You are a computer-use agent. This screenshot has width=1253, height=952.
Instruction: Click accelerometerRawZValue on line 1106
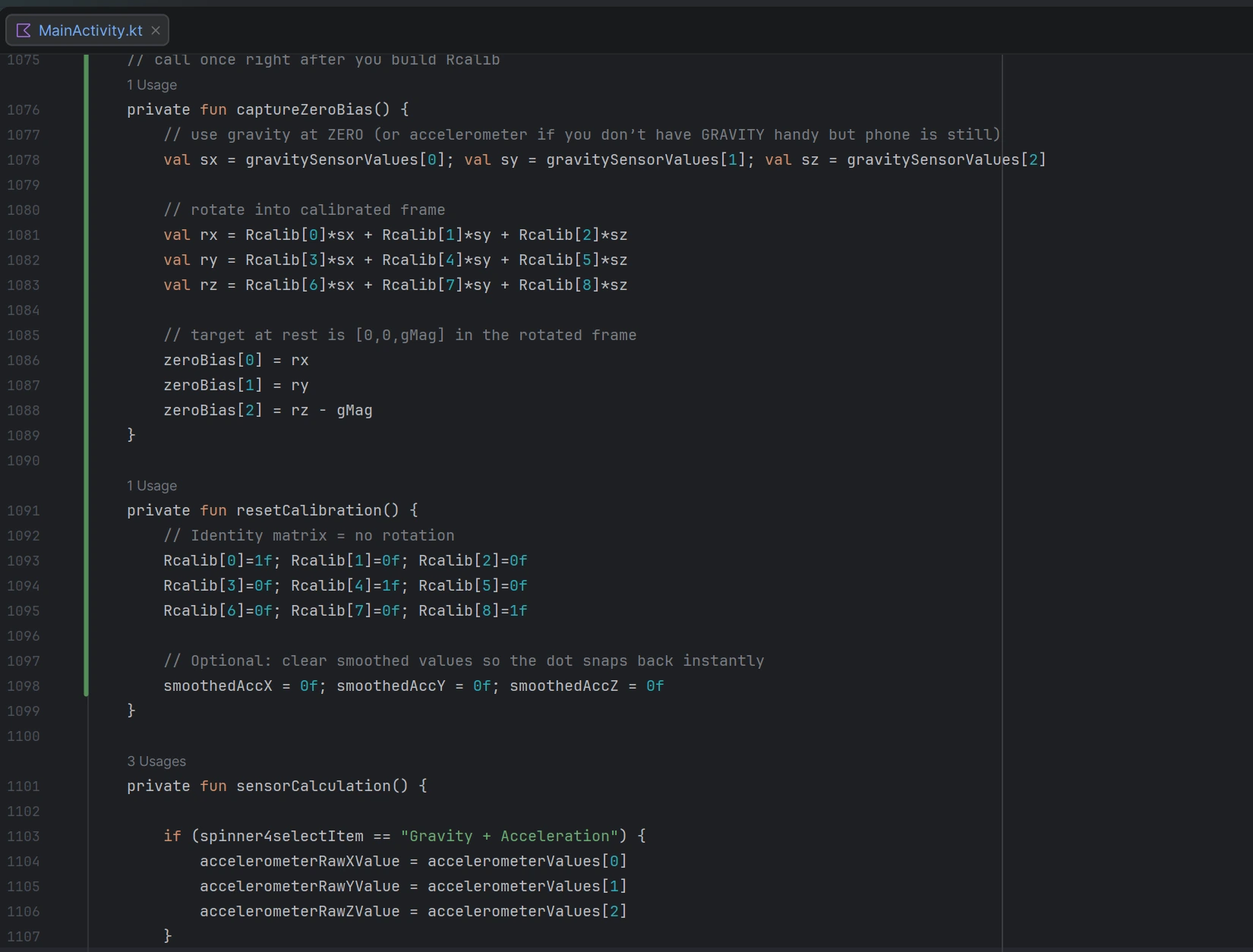click(300, 911)
